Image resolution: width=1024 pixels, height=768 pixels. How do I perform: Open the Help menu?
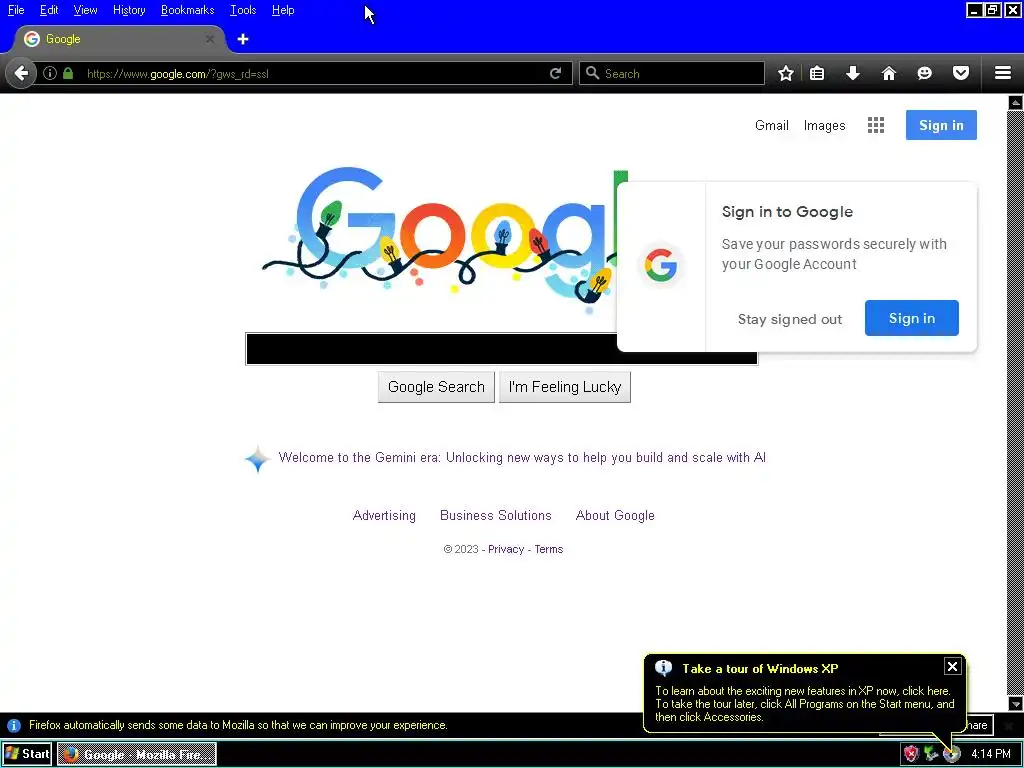coord(283,10)
